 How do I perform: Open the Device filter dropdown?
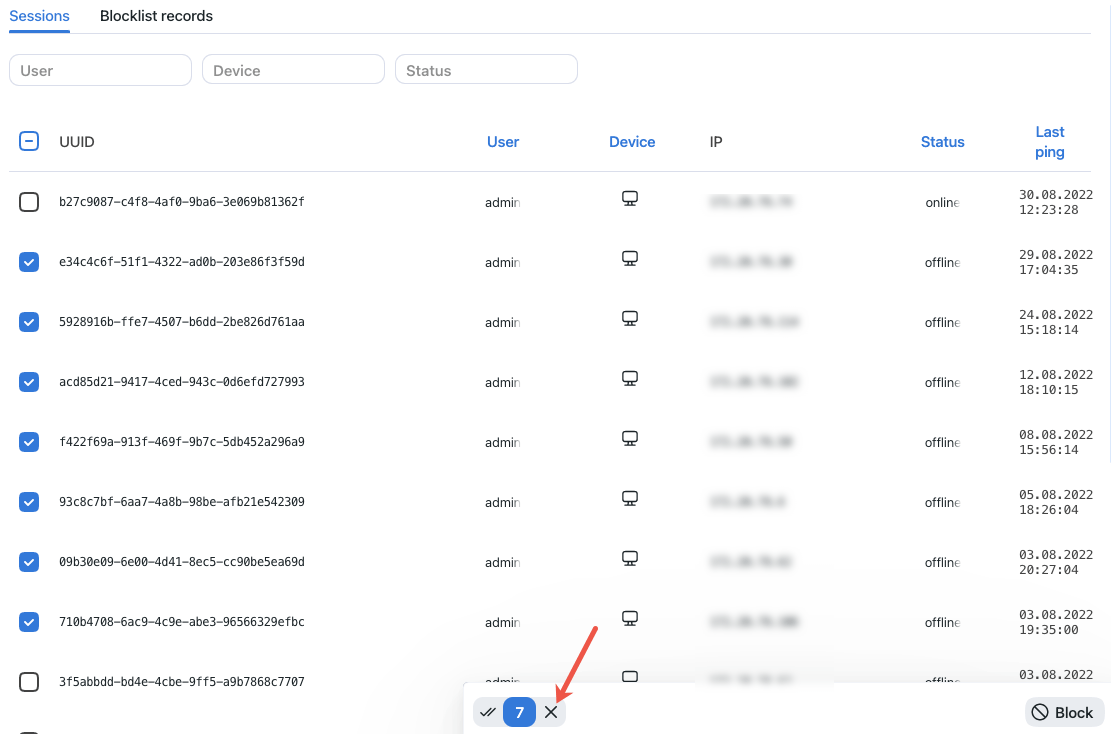point(293,69)
